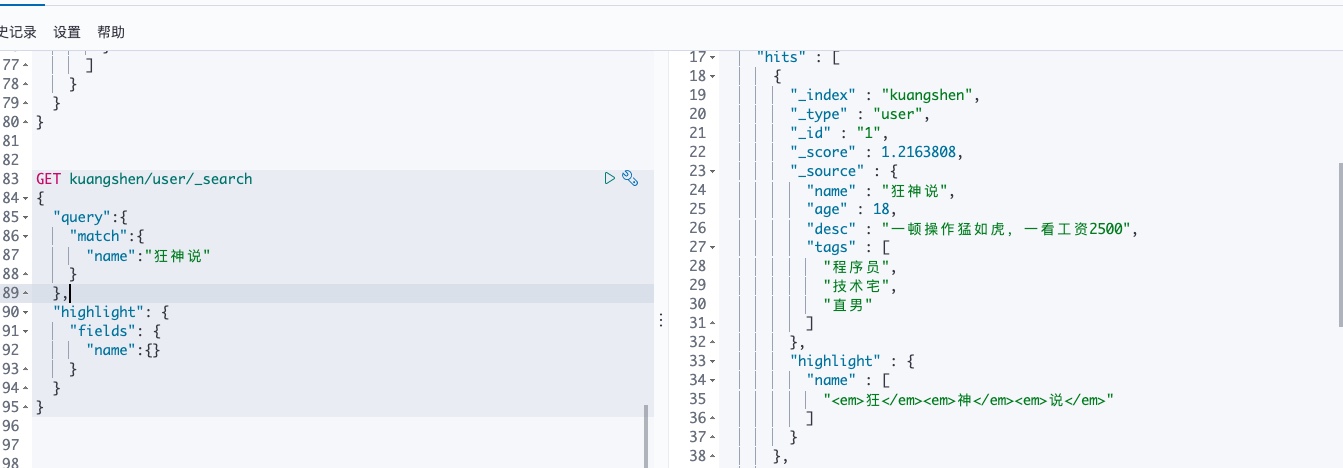The image size is (1343, 468).
Task: Open the 历史记录 history tab
Action: [18, 32]
